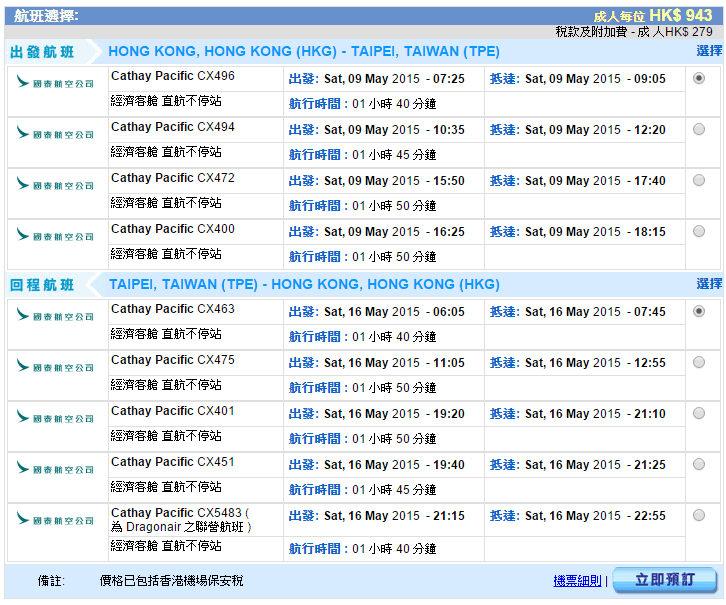
Task: Choose the 15:50 departure CX472 radio button
Action: [x=698, y=180]
